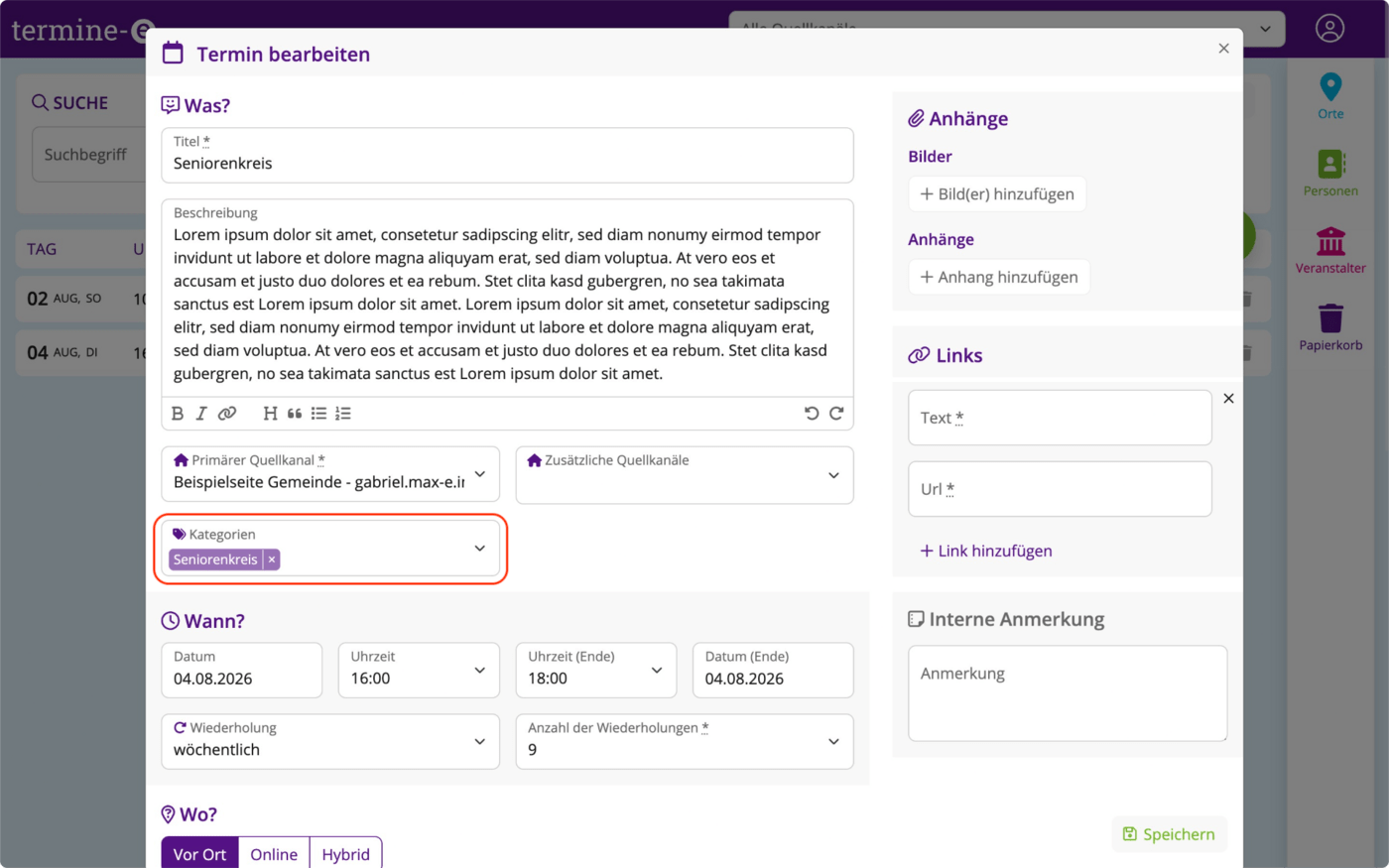Open the user profile menu
The image size is (1389, 868).
(x=1329, y=28)
